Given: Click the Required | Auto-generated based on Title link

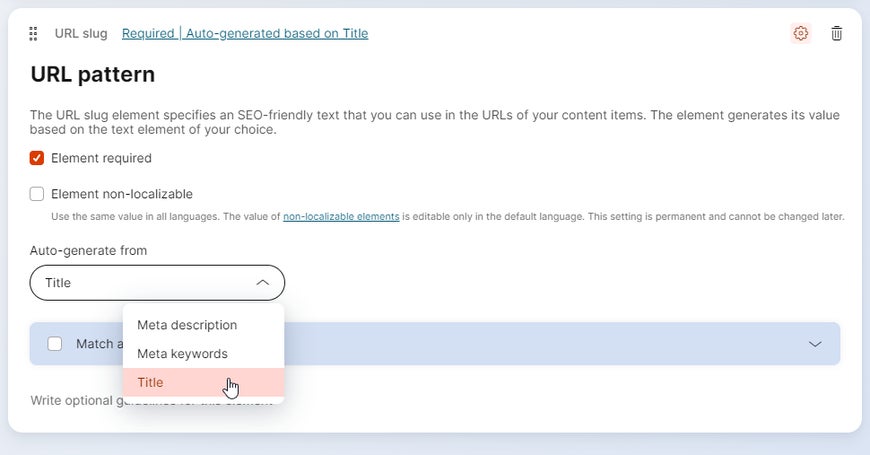Looking at the screenshot, I should point(245,33).
